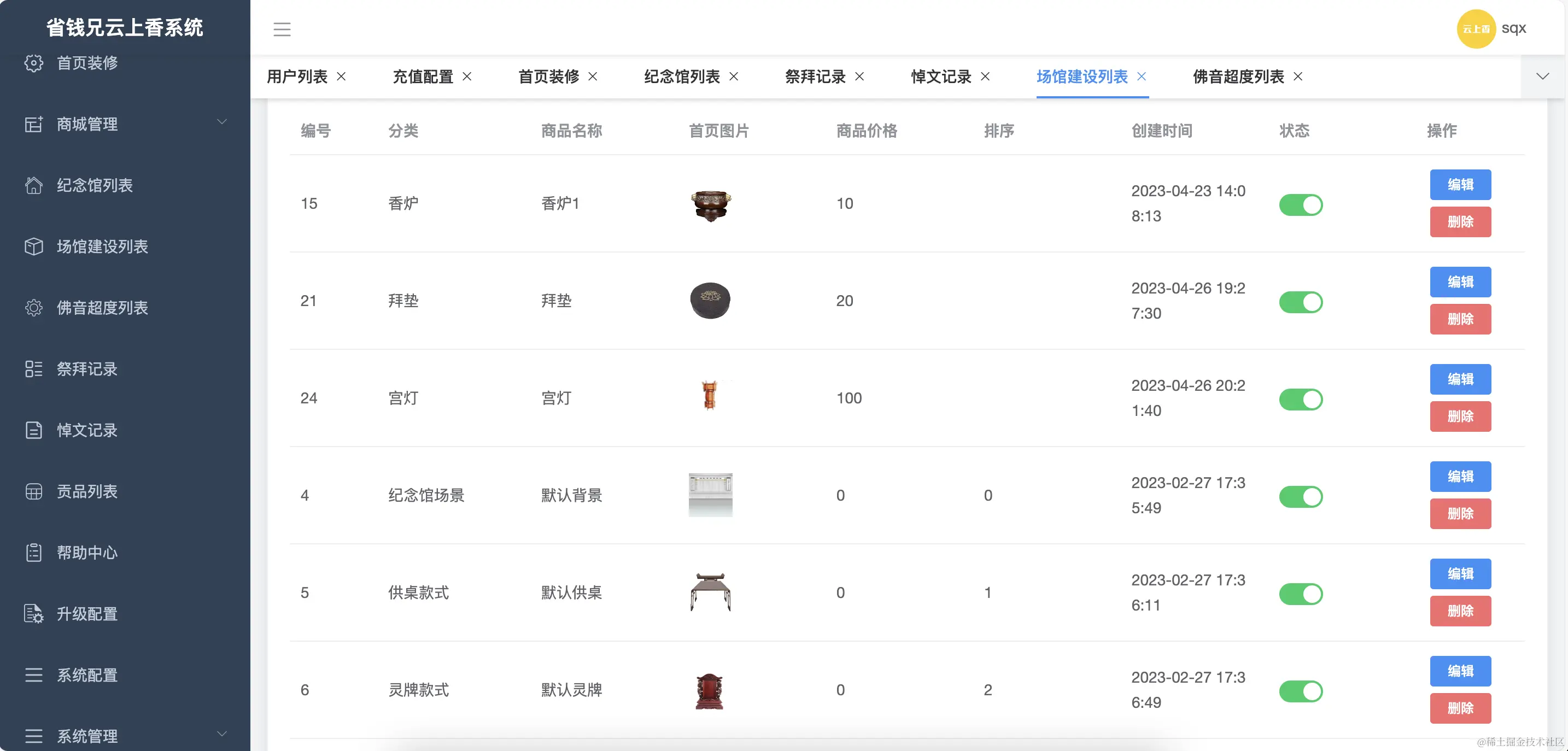Click the 帮助中心 help icon

pyautogui.click(x=34, y=552)
